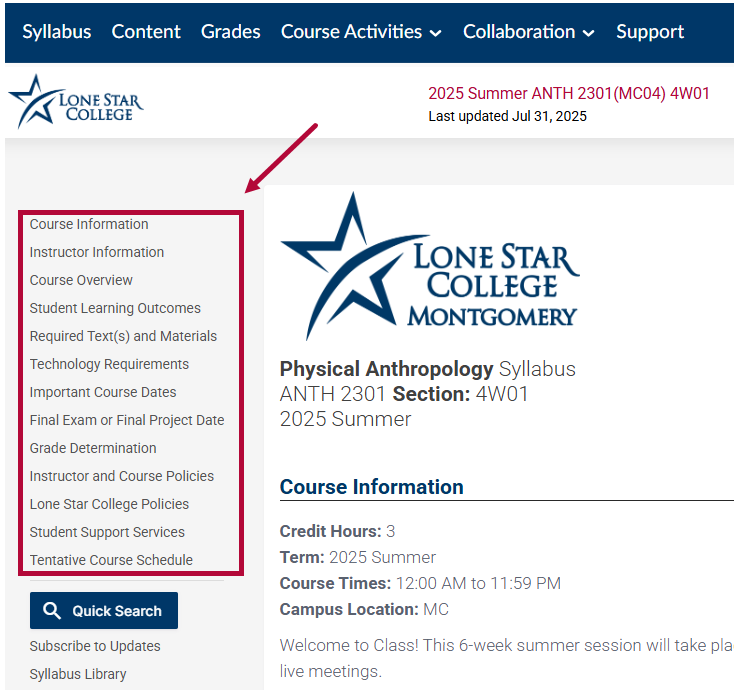Expand the Collaboration dropdown menu
This screenshot has height=695, width=739.
point(528,32)
